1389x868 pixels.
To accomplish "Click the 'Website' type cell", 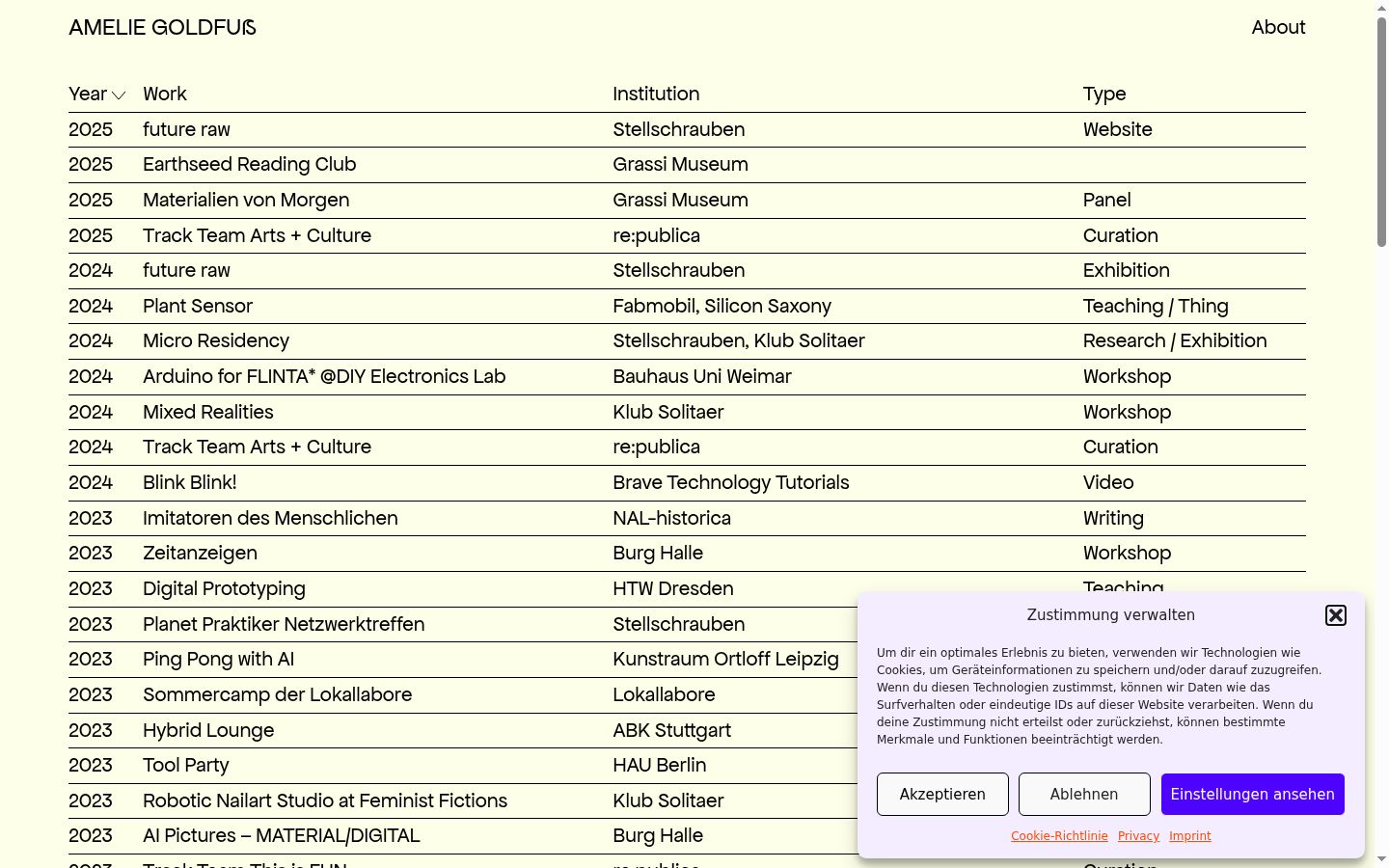I will (x=1117, y=130).
